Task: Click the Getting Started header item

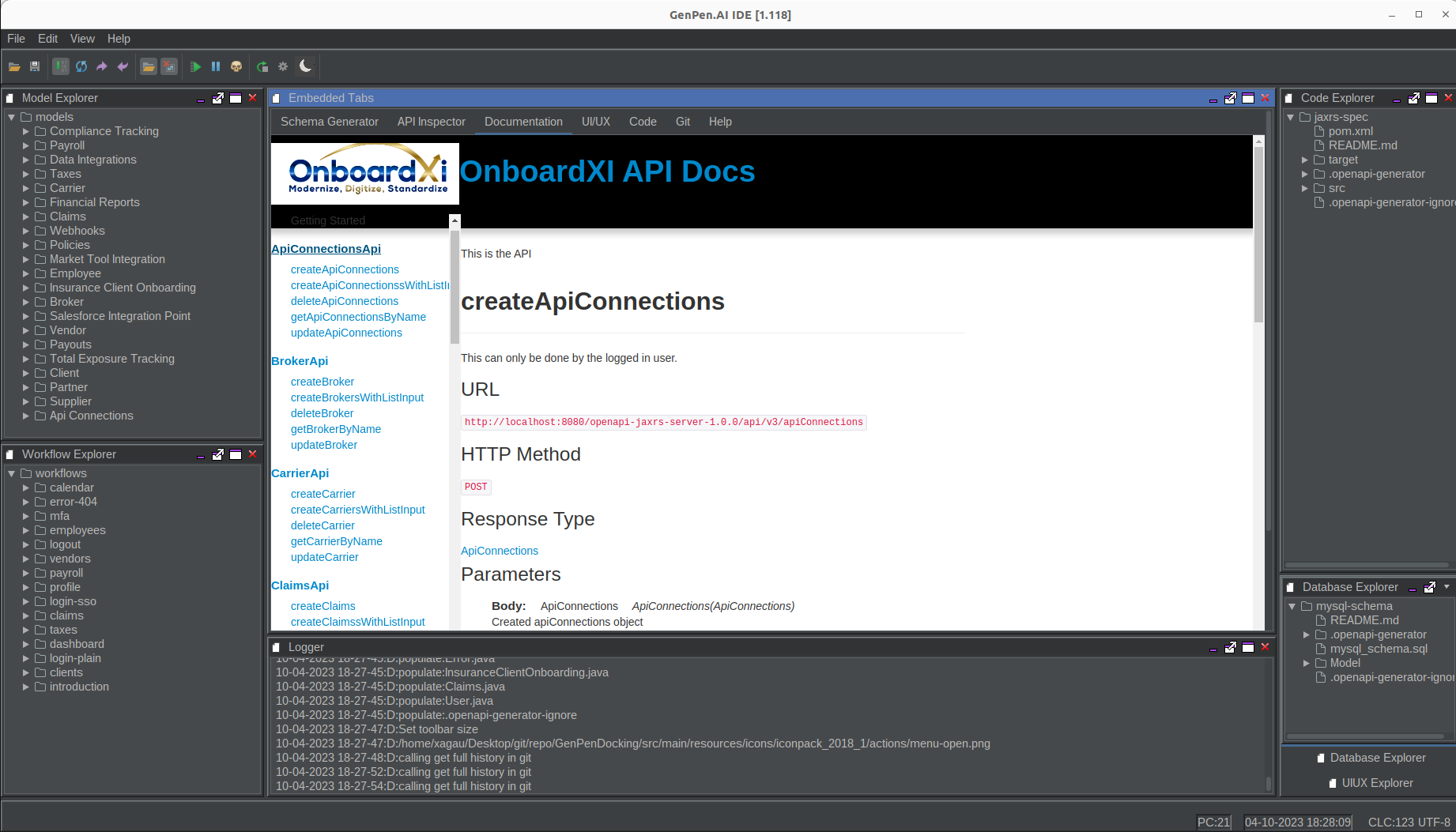Action: [x=328, y=220]
